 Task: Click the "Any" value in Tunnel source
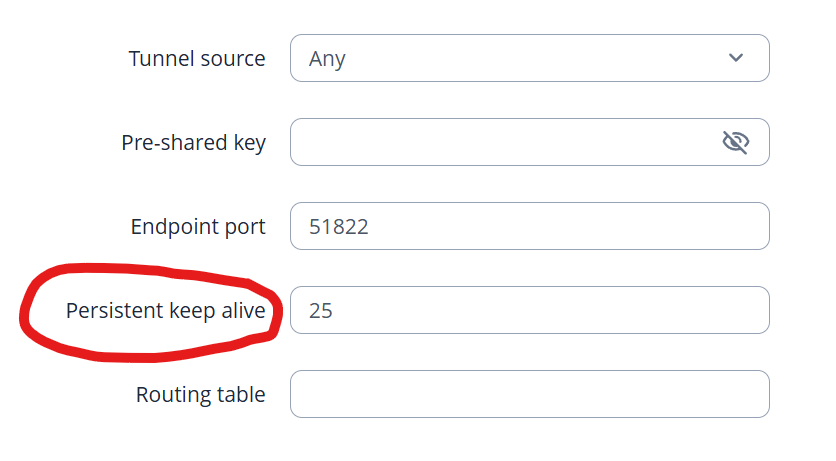[327, 59]
